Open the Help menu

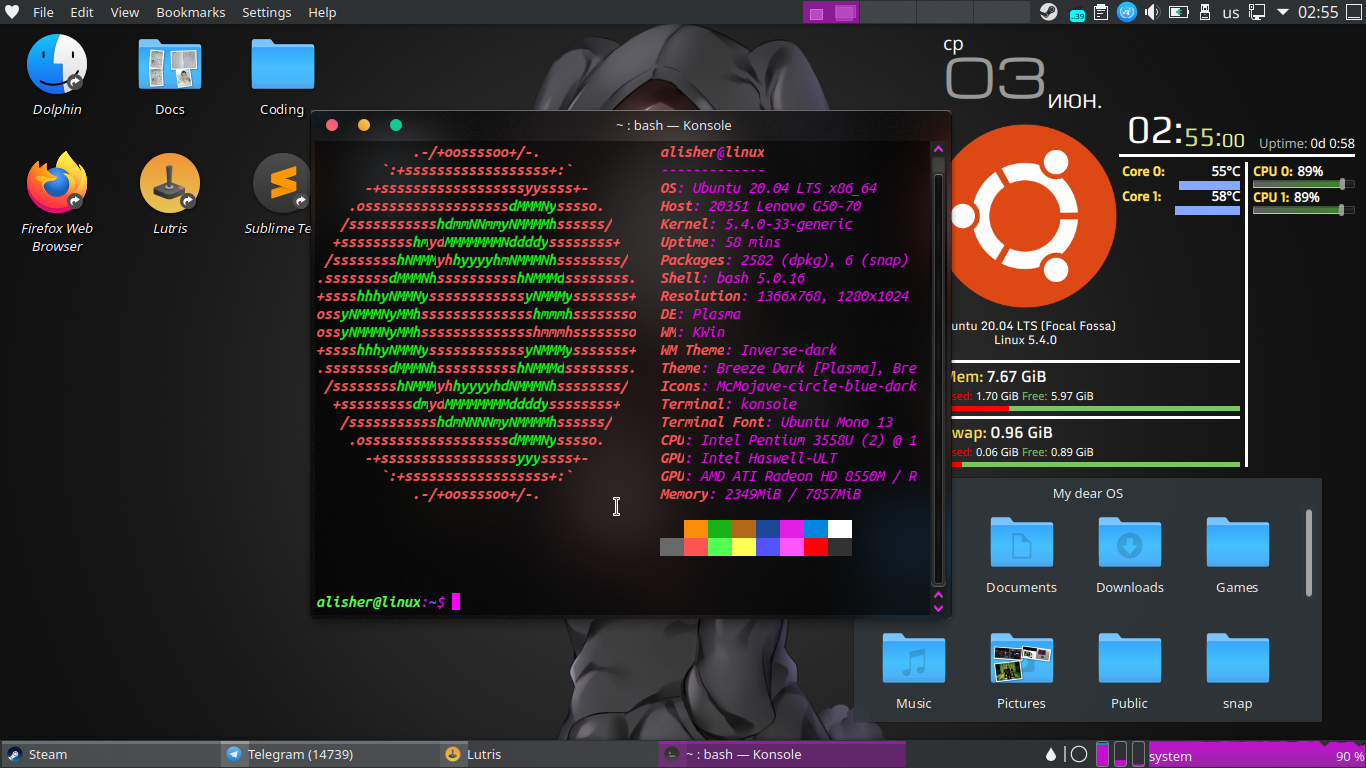322,12
